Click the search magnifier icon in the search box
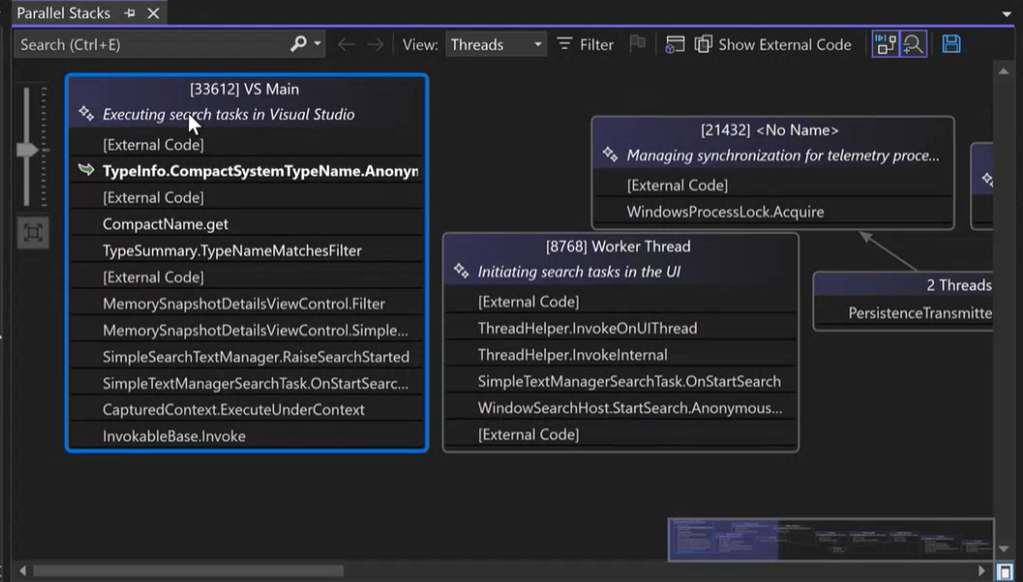This screenshot has height=582, width=1023. pos(298,44)
